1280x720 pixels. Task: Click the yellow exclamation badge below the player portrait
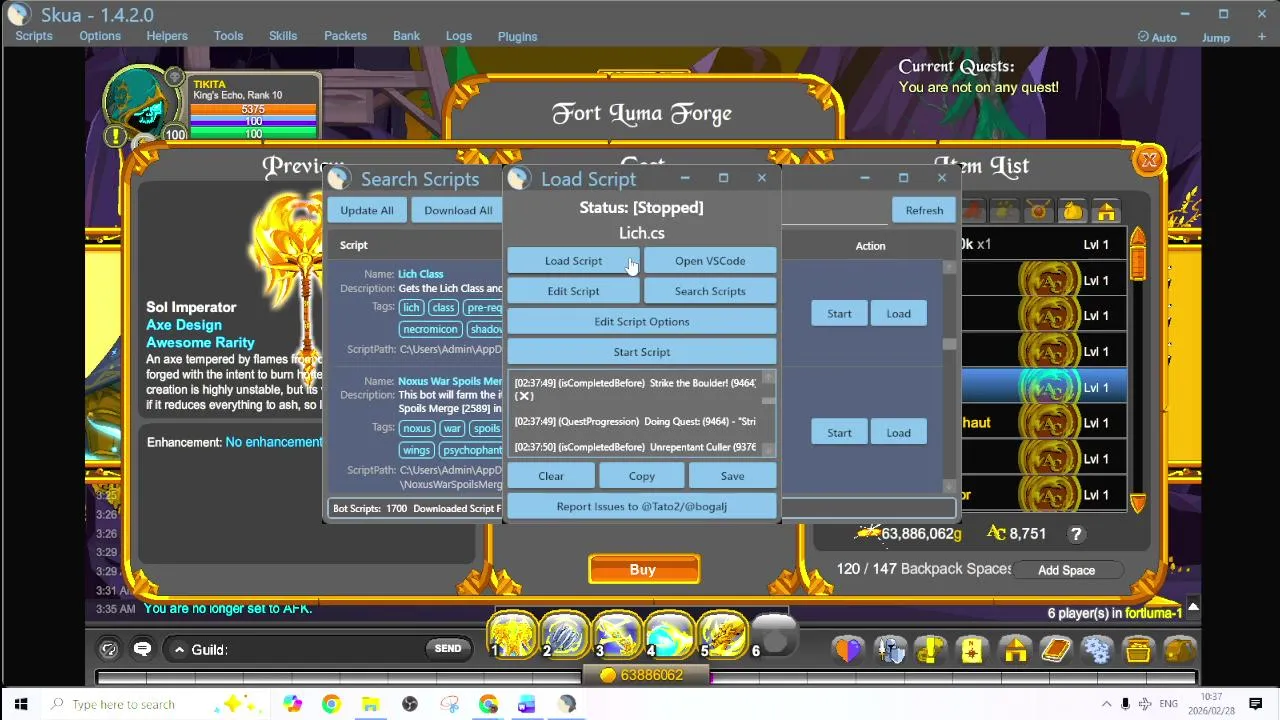[116, 135]
